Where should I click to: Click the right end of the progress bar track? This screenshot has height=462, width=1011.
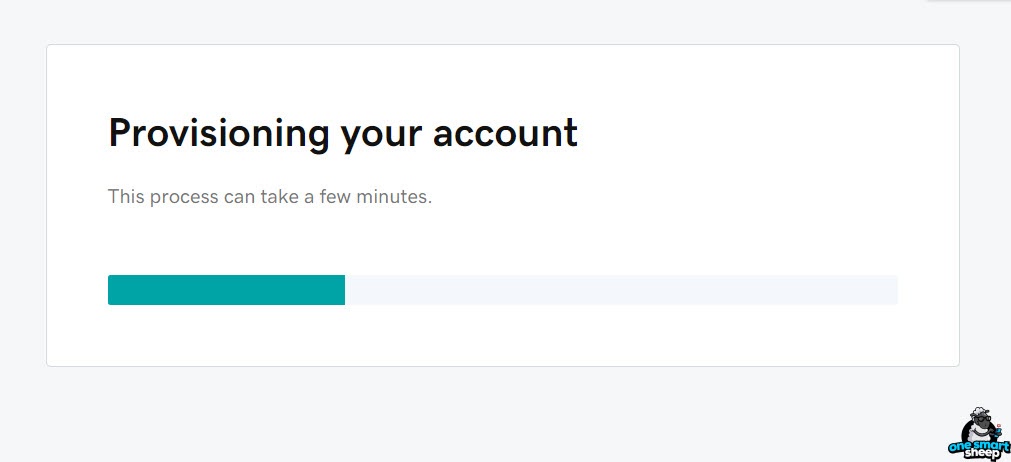pyautogui.click(x=892, y=290)
